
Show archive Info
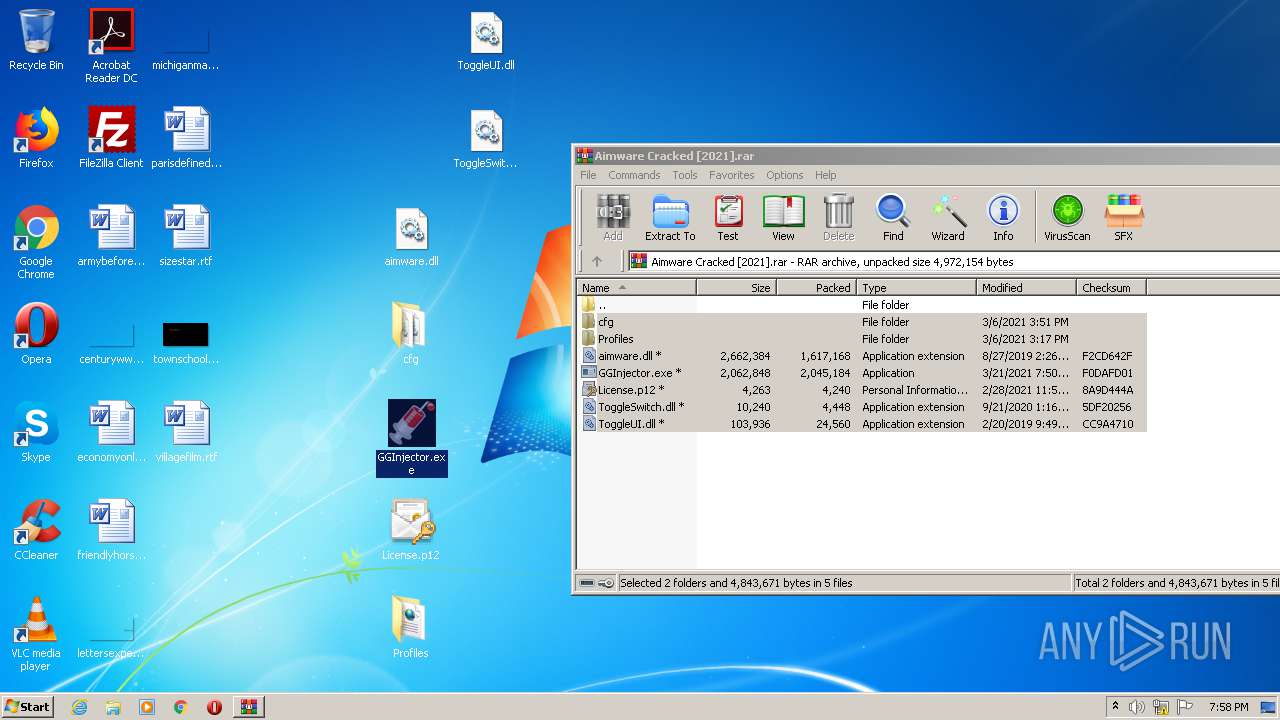[1003, 218]
